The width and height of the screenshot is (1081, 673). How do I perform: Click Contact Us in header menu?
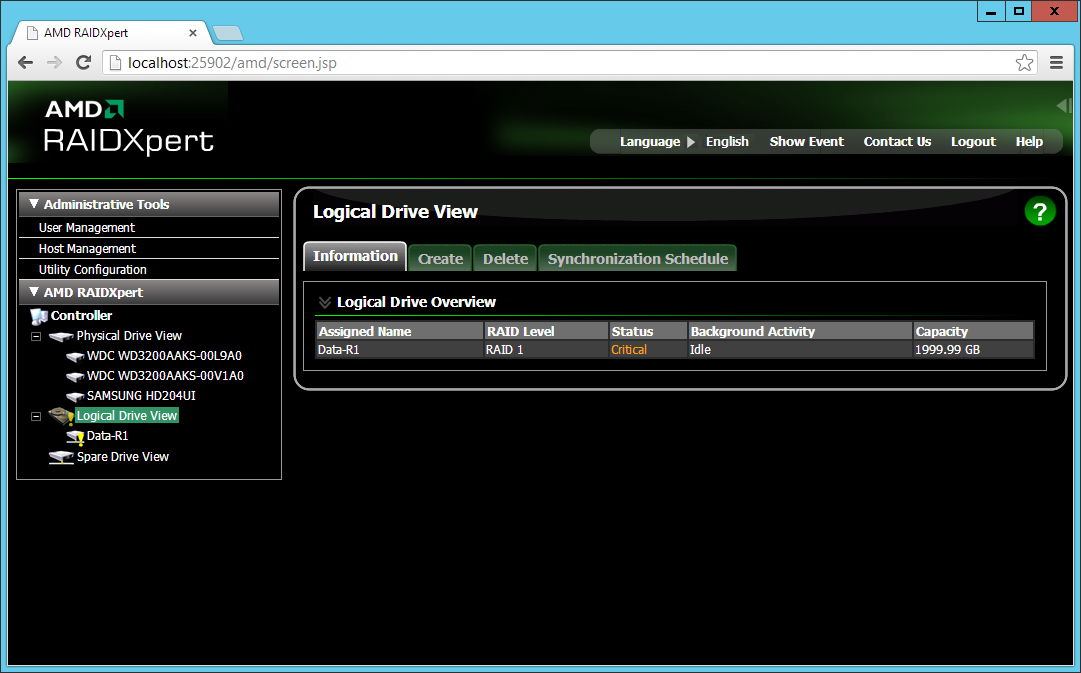click(897, 141)
